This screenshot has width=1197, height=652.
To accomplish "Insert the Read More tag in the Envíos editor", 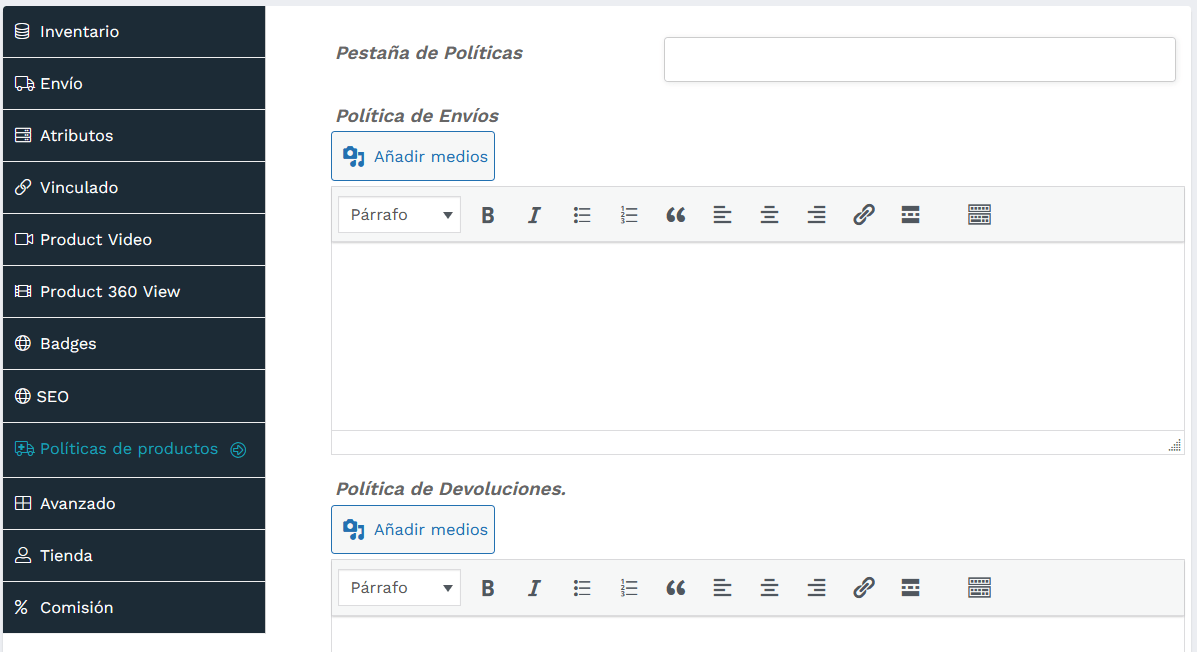I will pos(910,214).
